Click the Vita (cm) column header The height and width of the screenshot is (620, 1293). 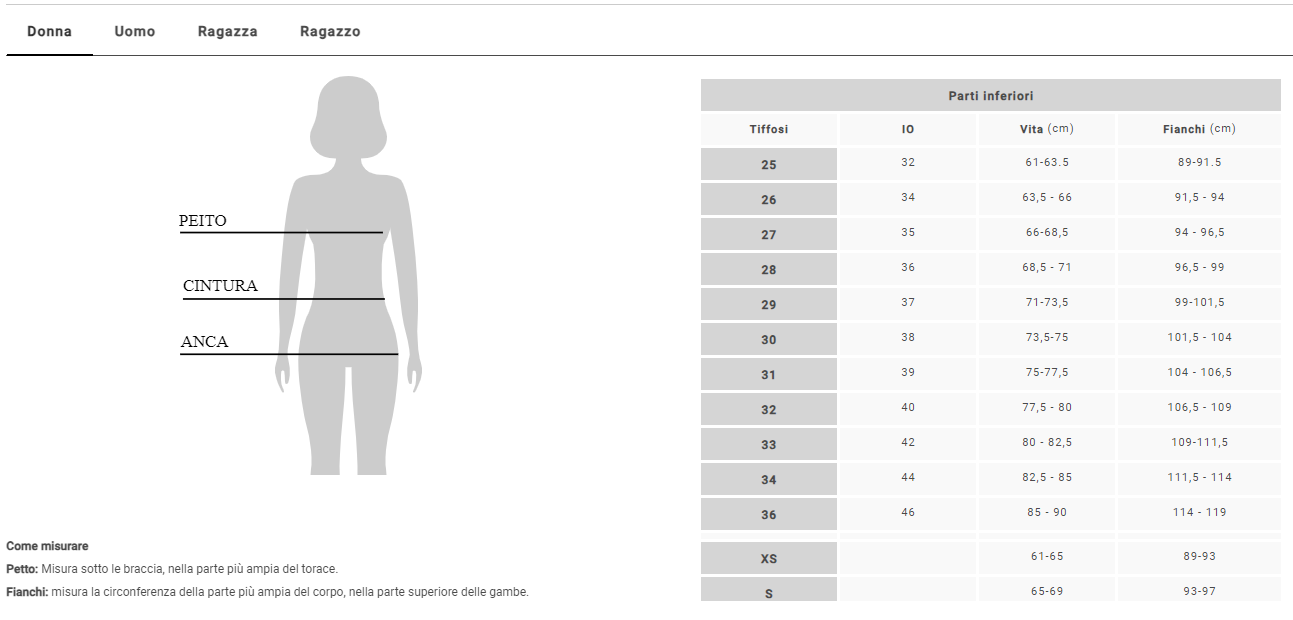1047,129
